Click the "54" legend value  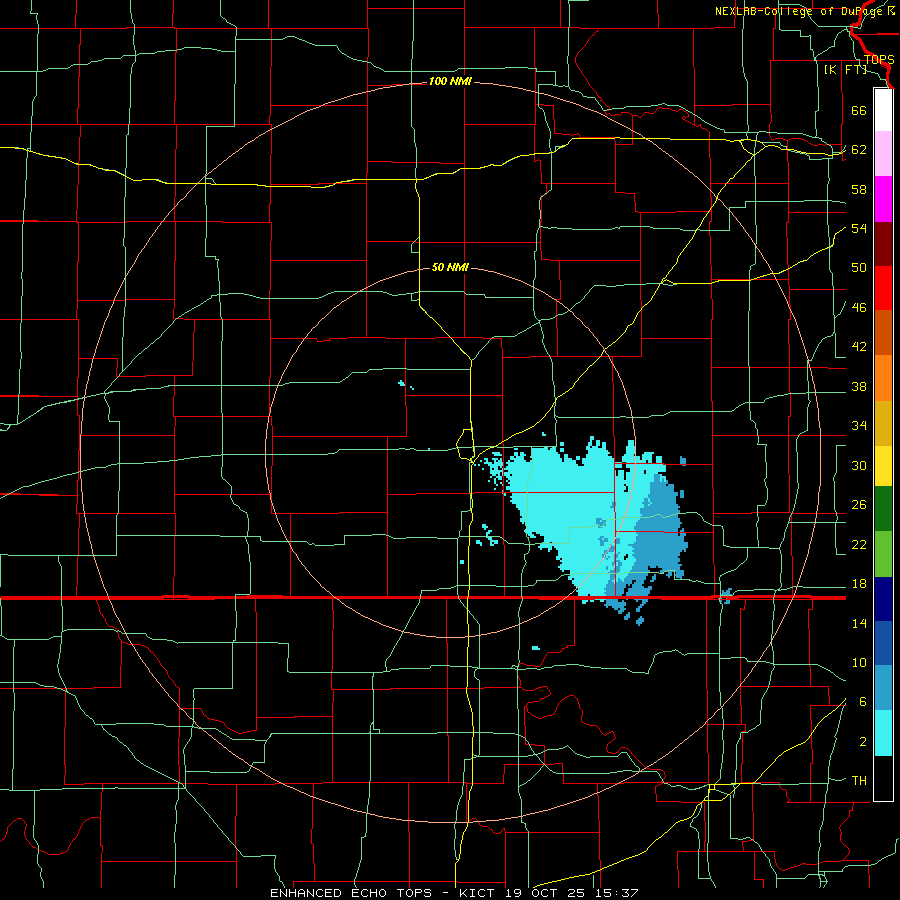tap(859, 228)
